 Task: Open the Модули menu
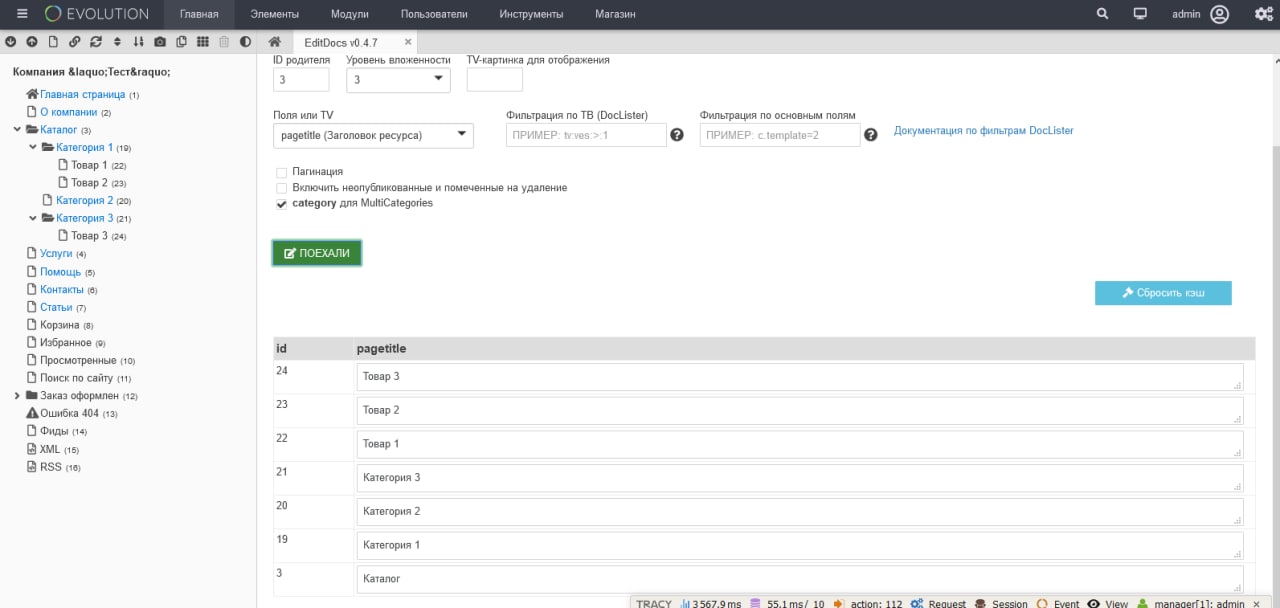pyautogui.click(x=349, y=14)
